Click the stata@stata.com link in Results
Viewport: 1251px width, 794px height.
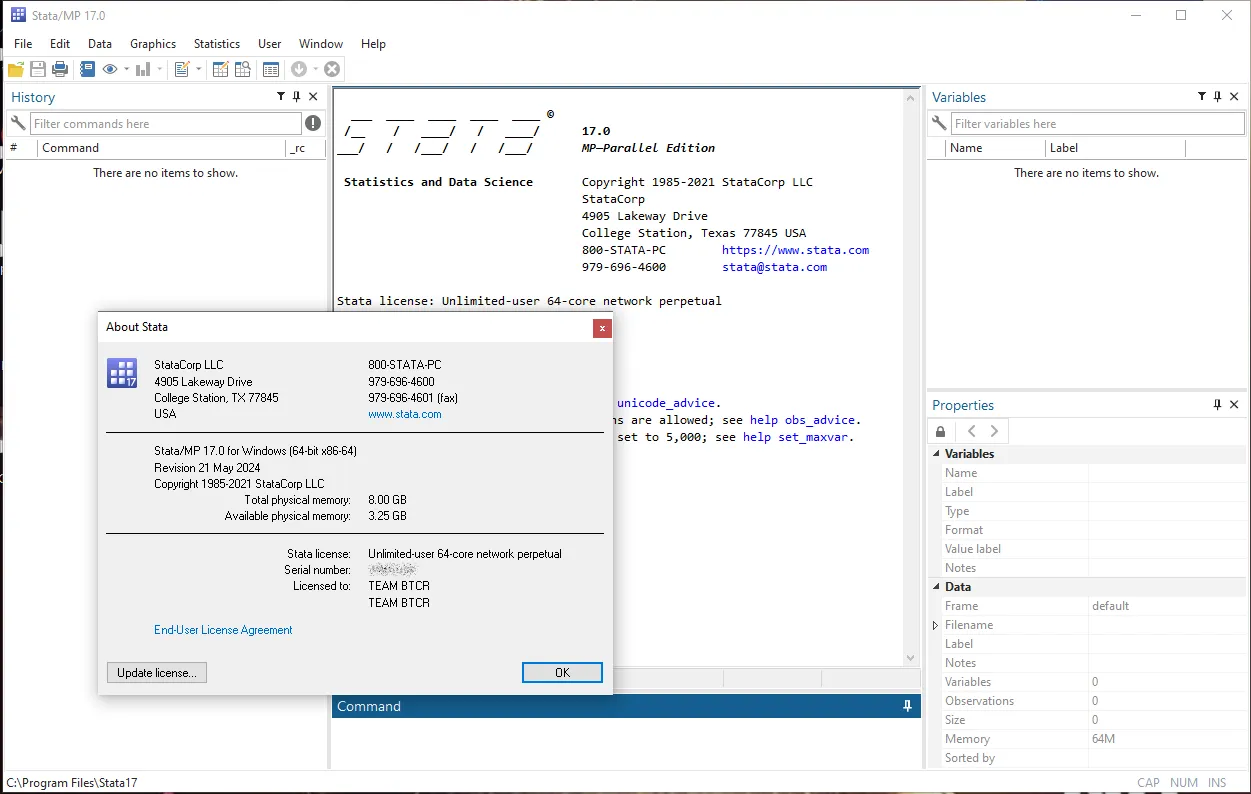[x=775, y=267]
